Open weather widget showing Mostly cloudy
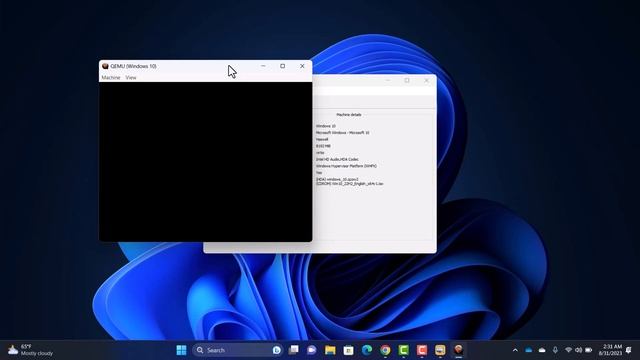Viewport: 640px width, 360px height. 31,350
